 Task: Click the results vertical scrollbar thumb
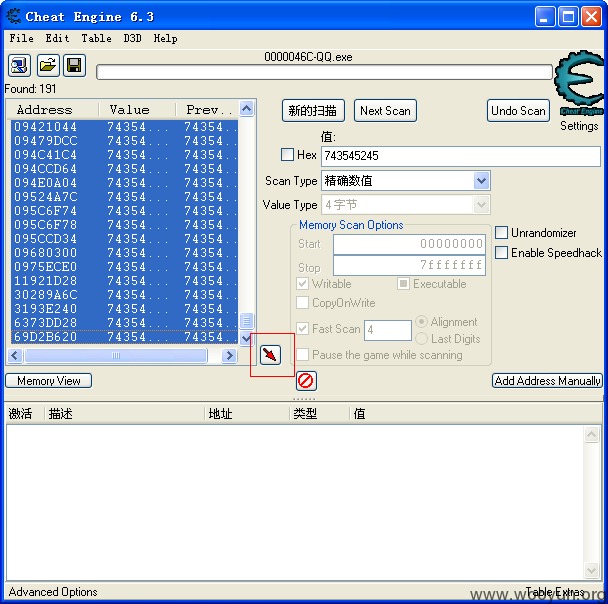(x=247, y=321)
